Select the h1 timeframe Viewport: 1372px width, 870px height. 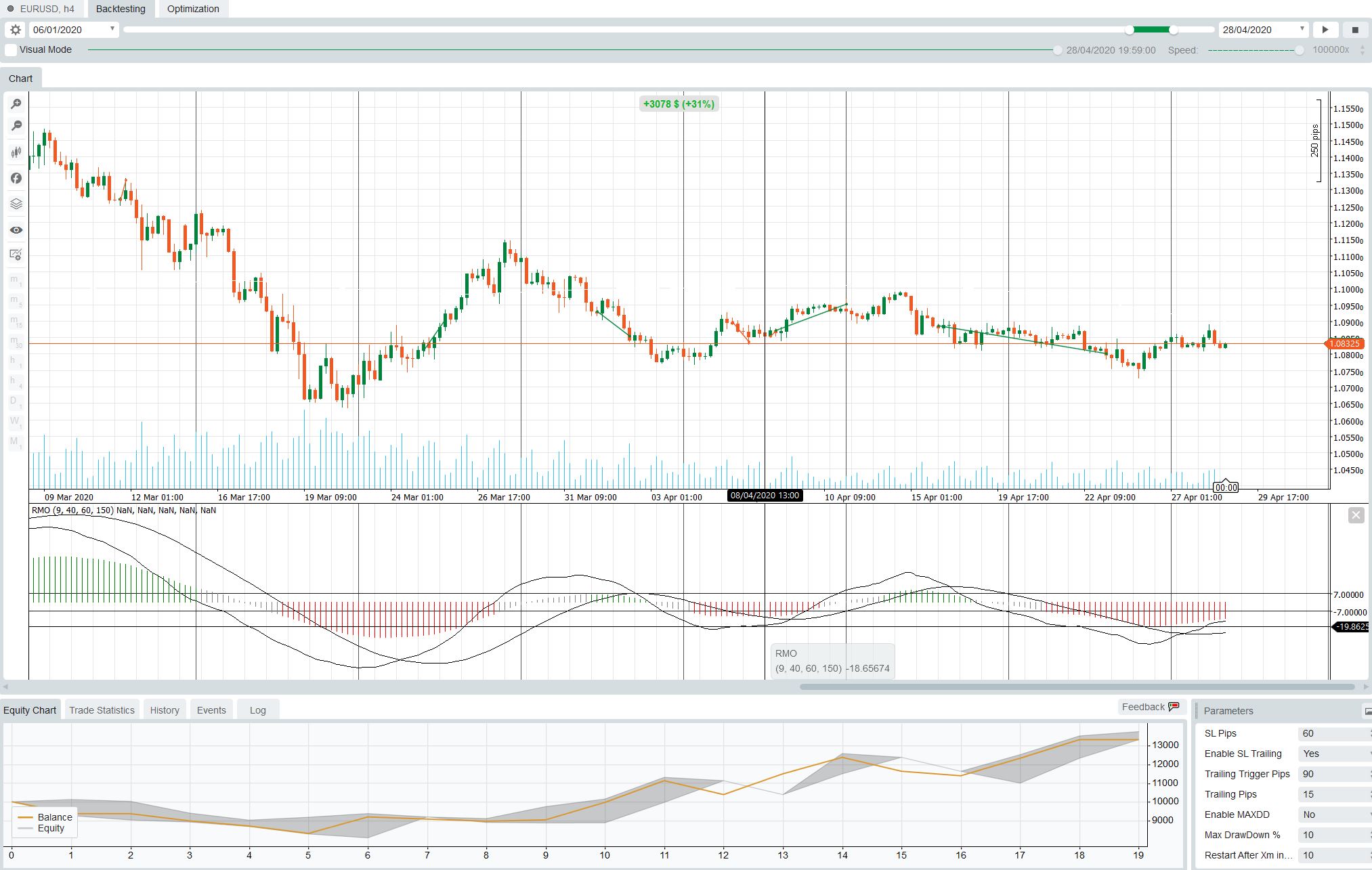pos(15,362)
